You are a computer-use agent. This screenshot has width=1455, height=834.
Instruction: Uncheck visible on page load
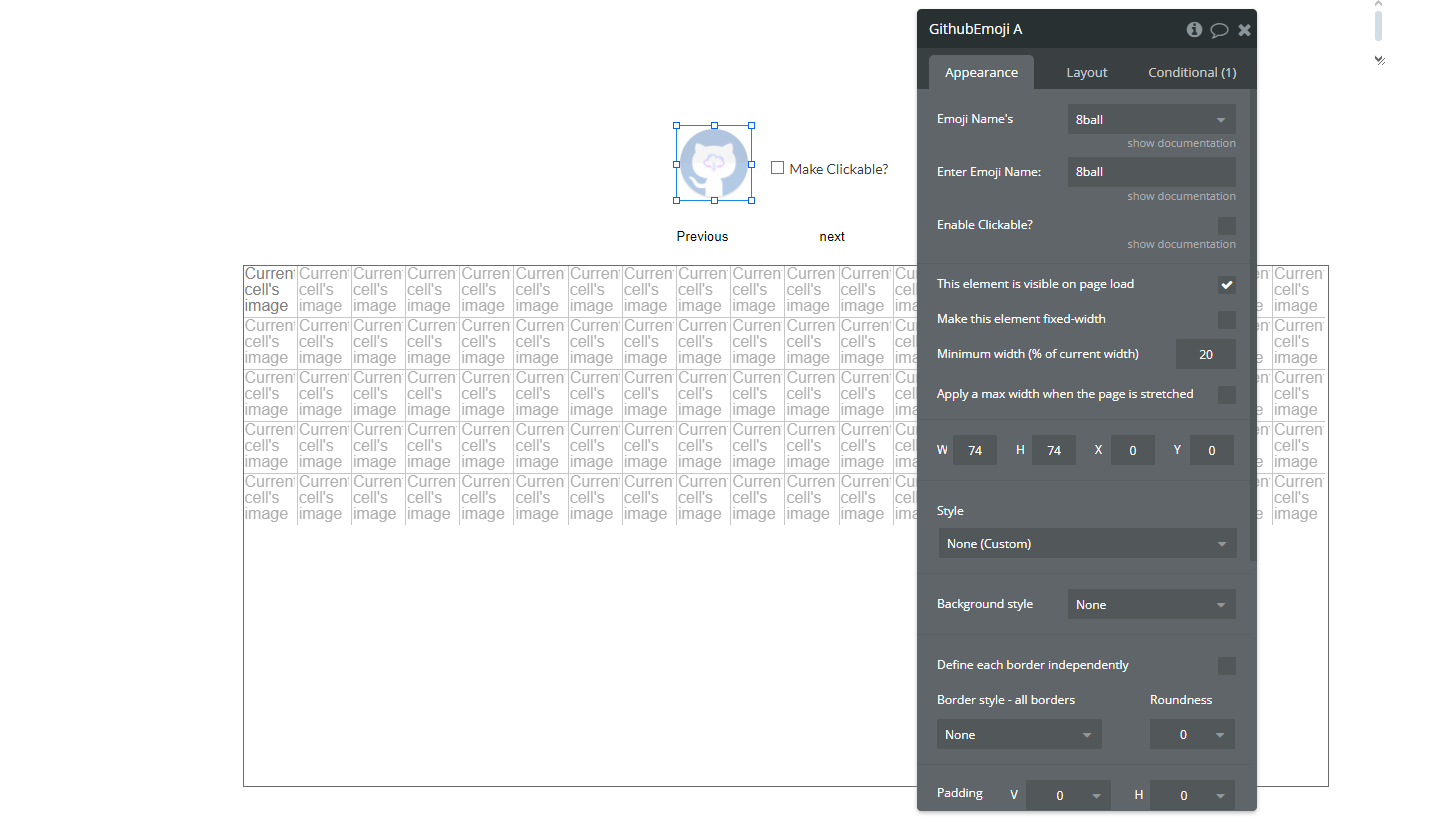click(1227, 284)
